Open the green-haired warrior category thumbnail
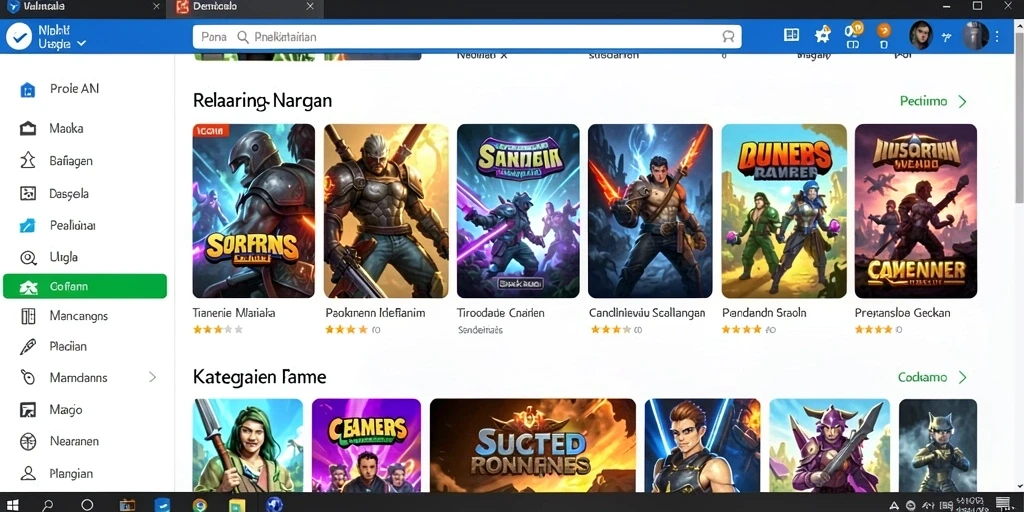This screenshot has height=512, width=1024. (x=248, y=445)
